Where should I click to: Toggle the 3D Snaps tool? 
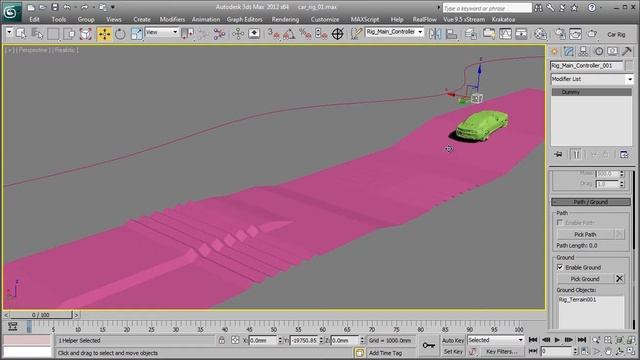click(x=273, y=34)
